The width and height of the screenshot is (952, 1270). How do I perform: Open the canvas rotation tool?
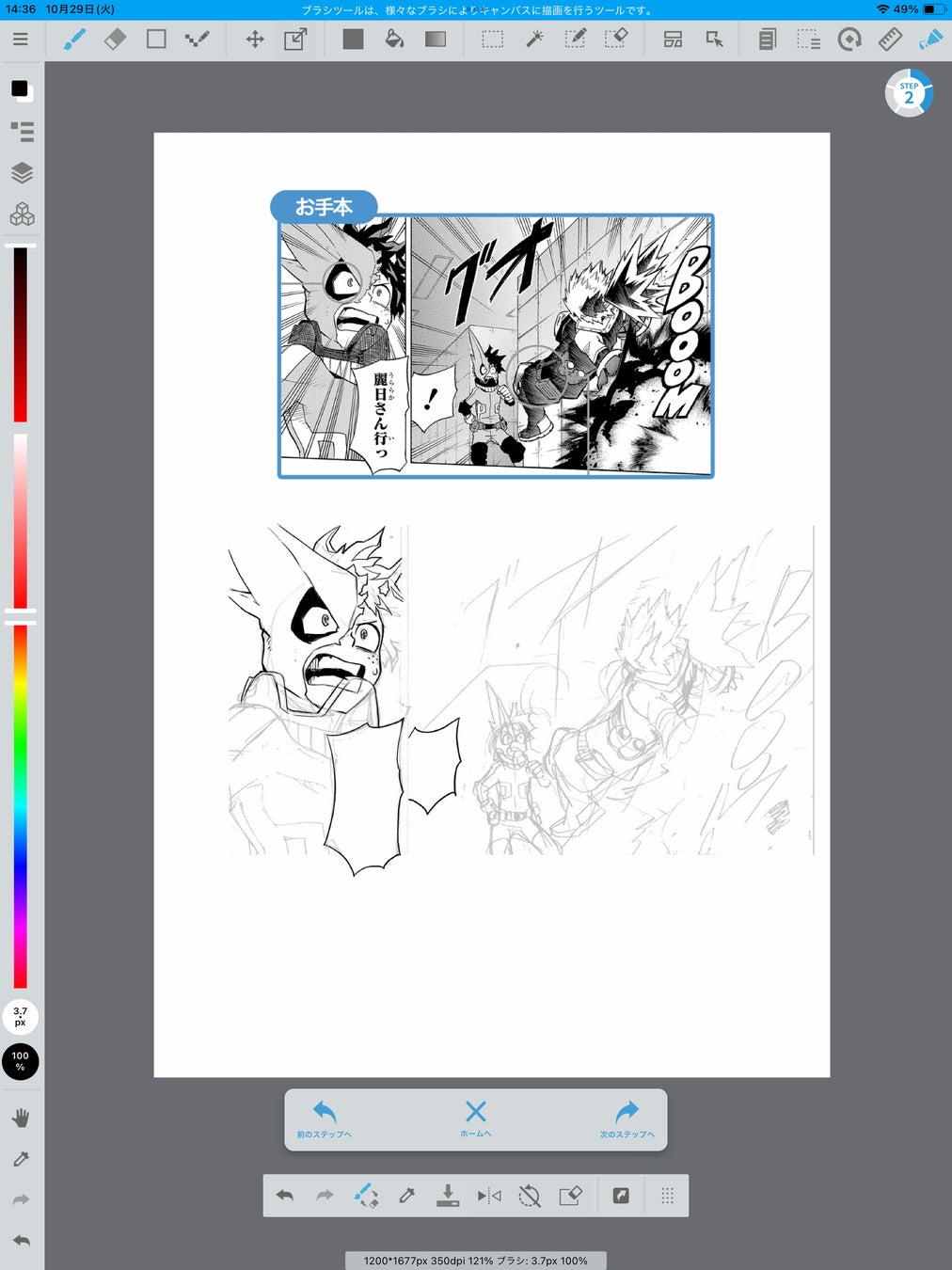click(x=849, y=40)
